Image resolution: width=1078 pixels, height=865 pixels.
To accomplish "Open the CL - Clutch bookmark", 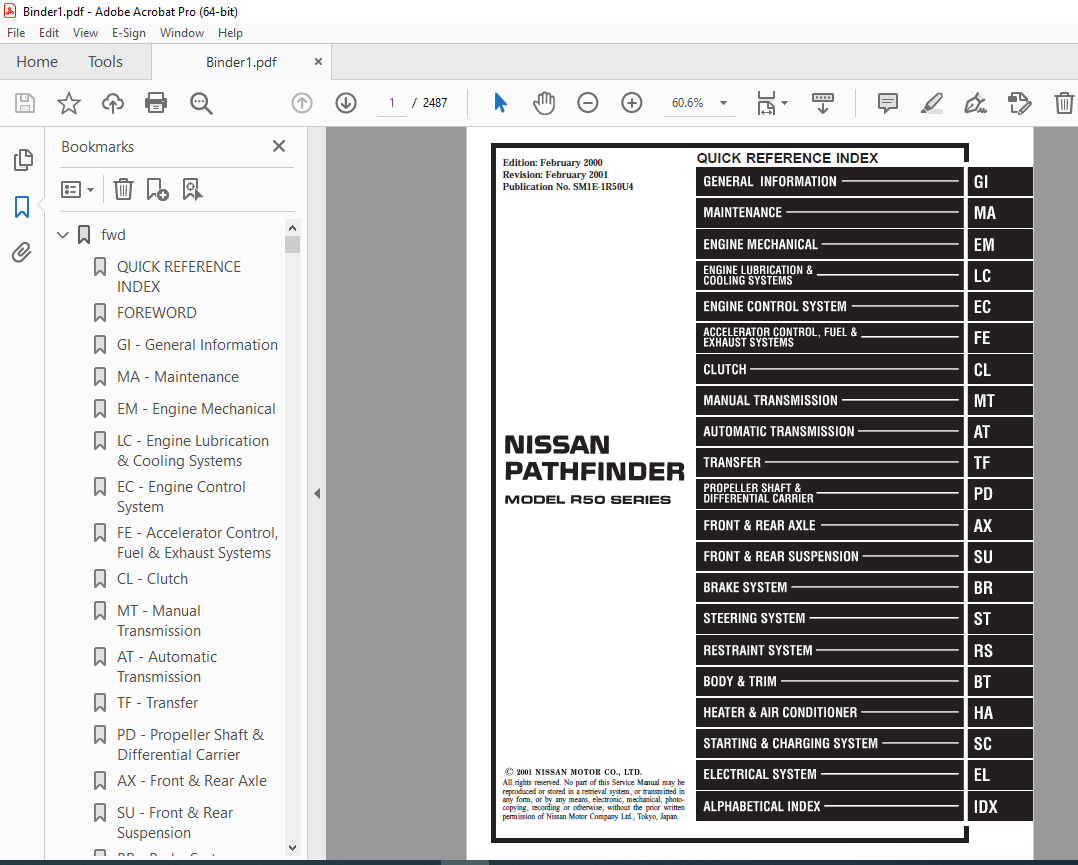I will pyautogui.click(x=152, y=579).
